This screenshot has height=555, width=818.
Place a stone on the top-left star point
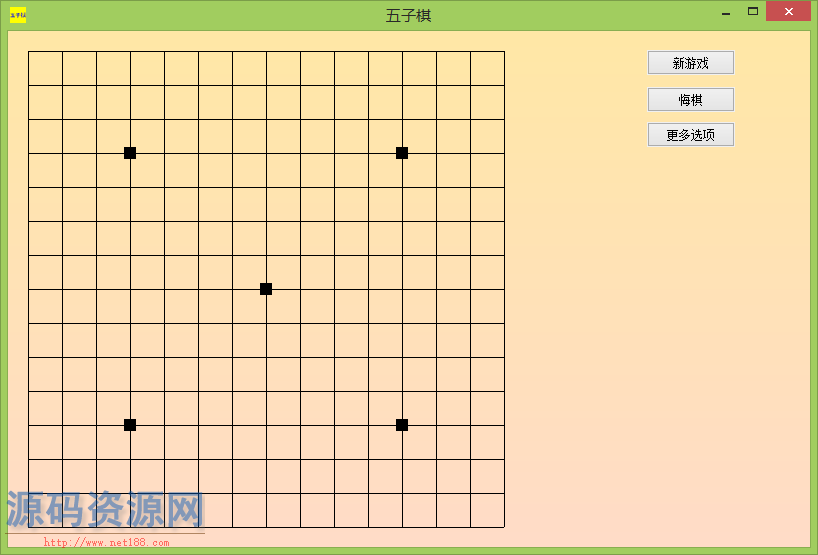130,153
